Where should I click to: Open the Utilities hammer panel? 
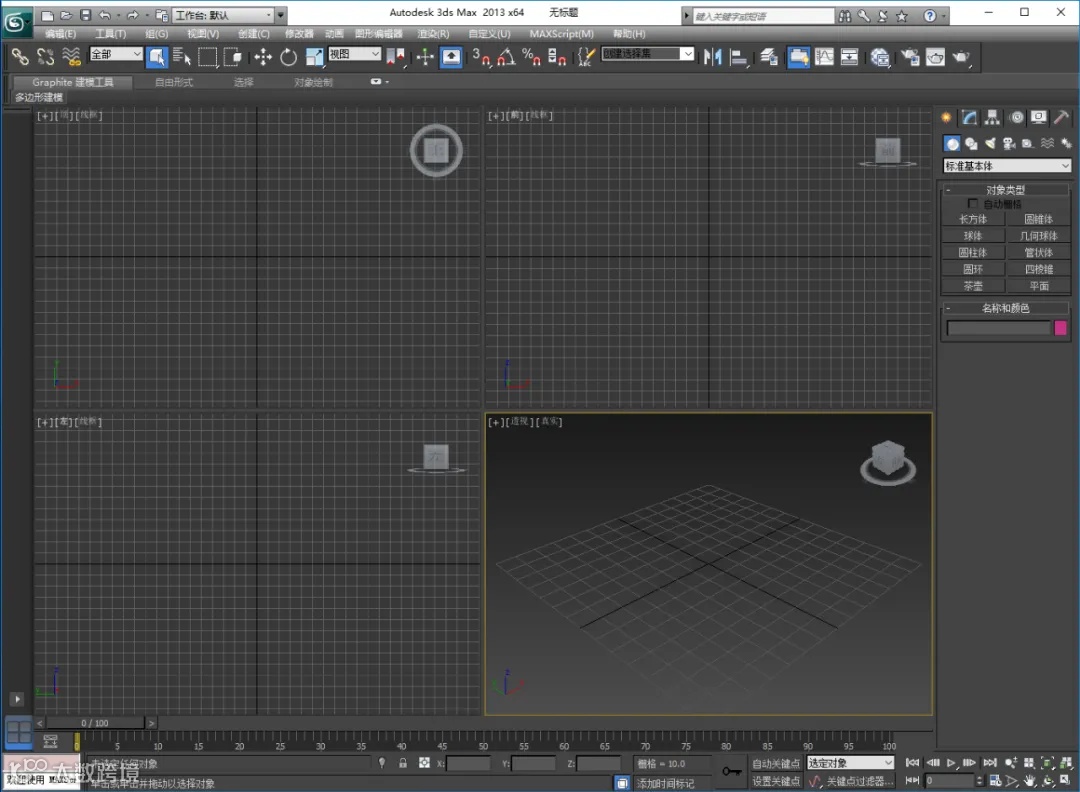[1062, 118]
